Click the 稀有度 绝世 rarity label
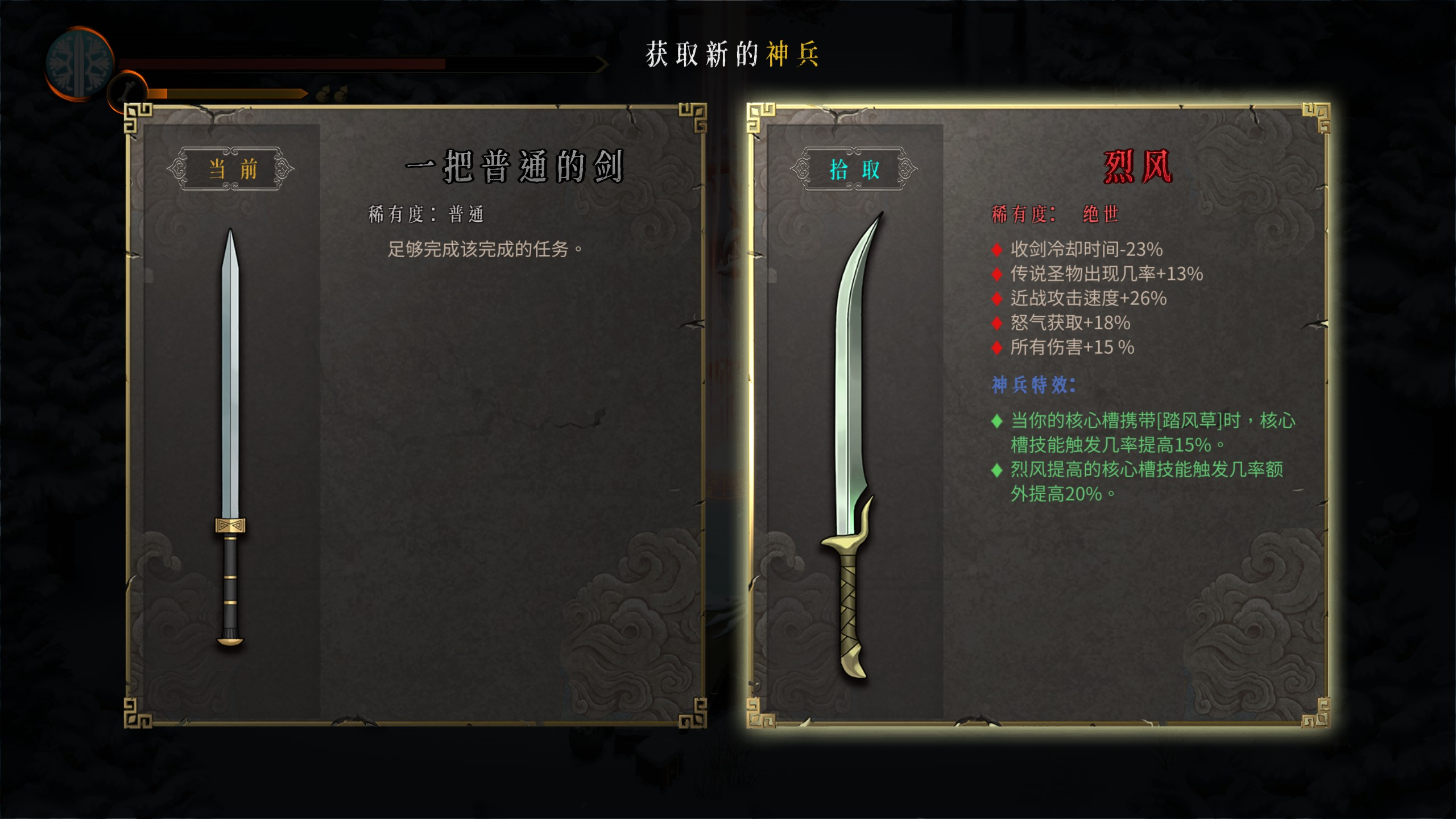 [1056, 214]
